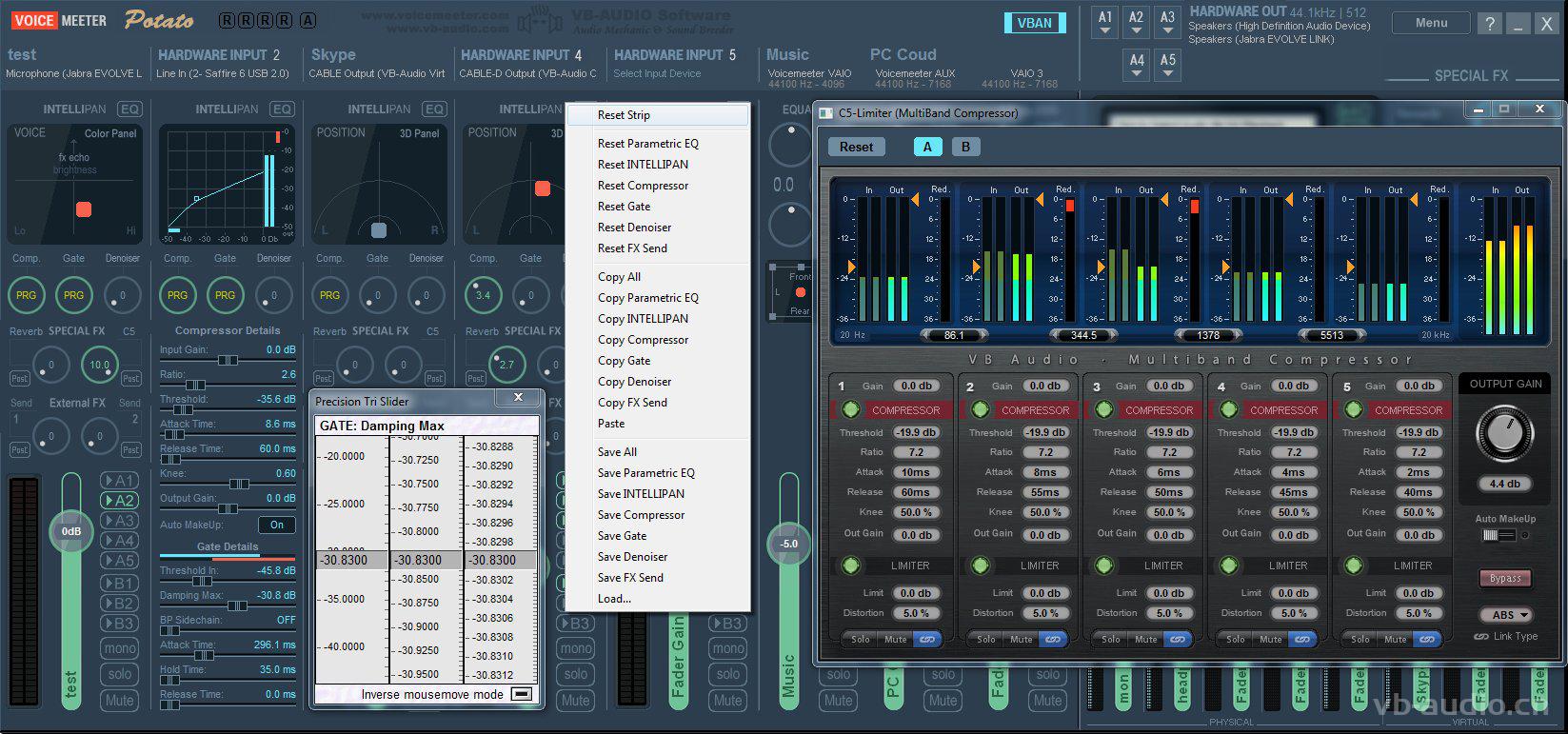Viewport: 1568px width, 734px height.
Task: Toggle band 4 Limiter green LED
Action: (x=1228, y=565)
